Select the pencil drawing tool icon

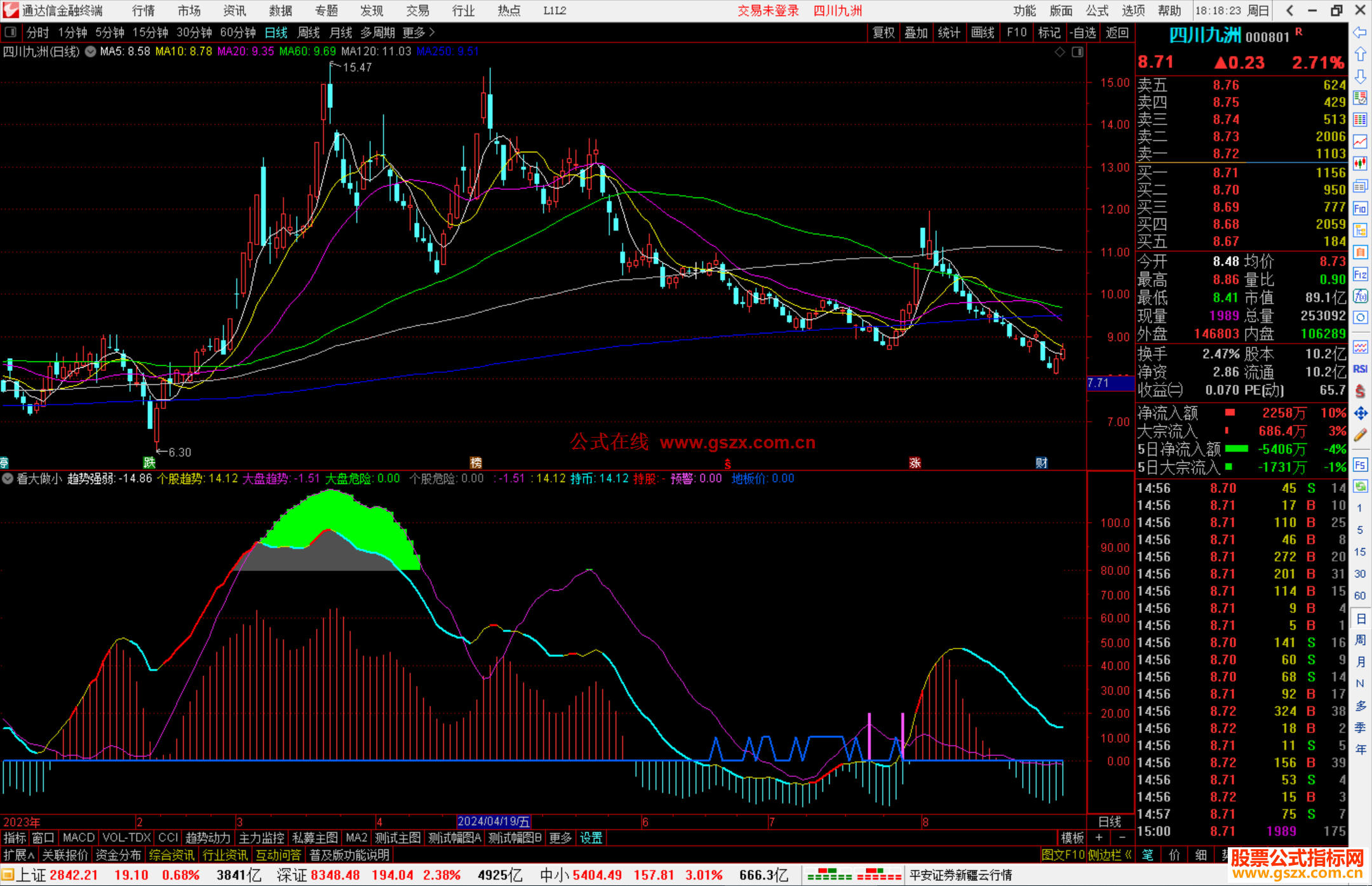(1360, 435)
